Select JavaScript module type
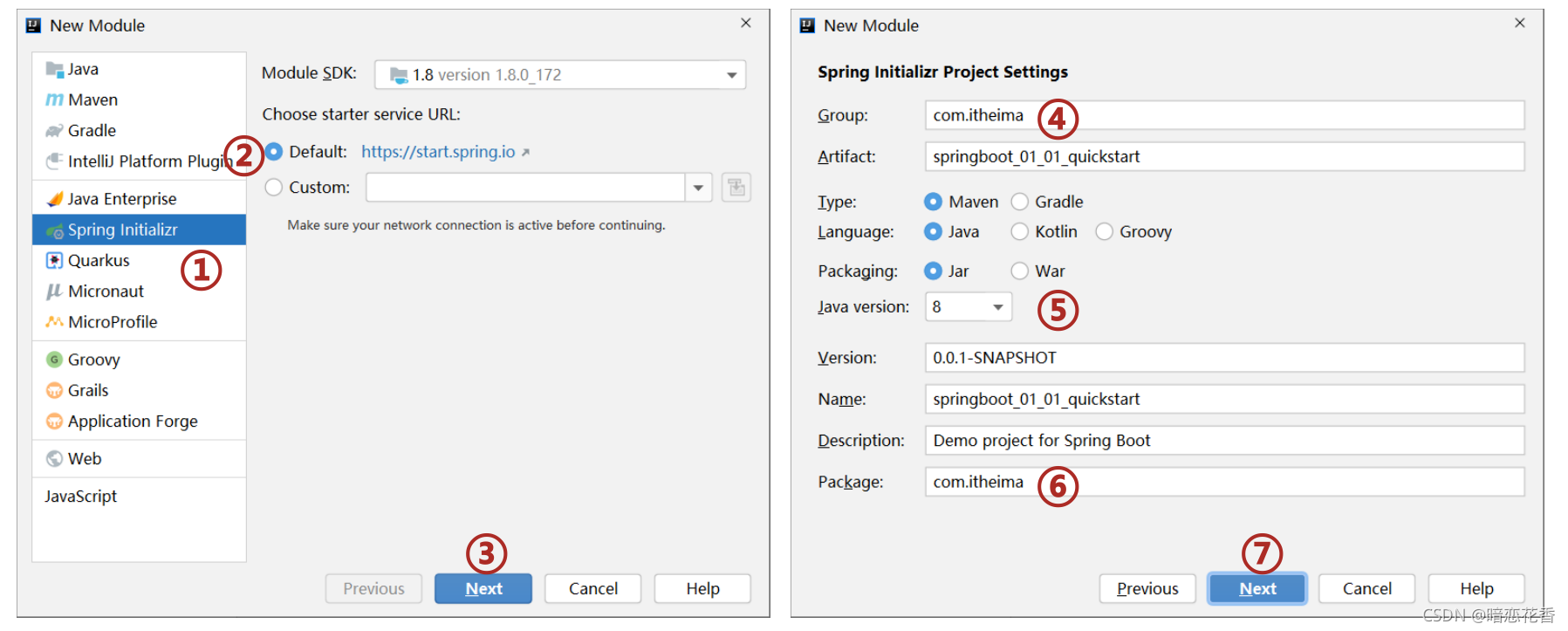Screen dimensions: 1568x631 139,496
